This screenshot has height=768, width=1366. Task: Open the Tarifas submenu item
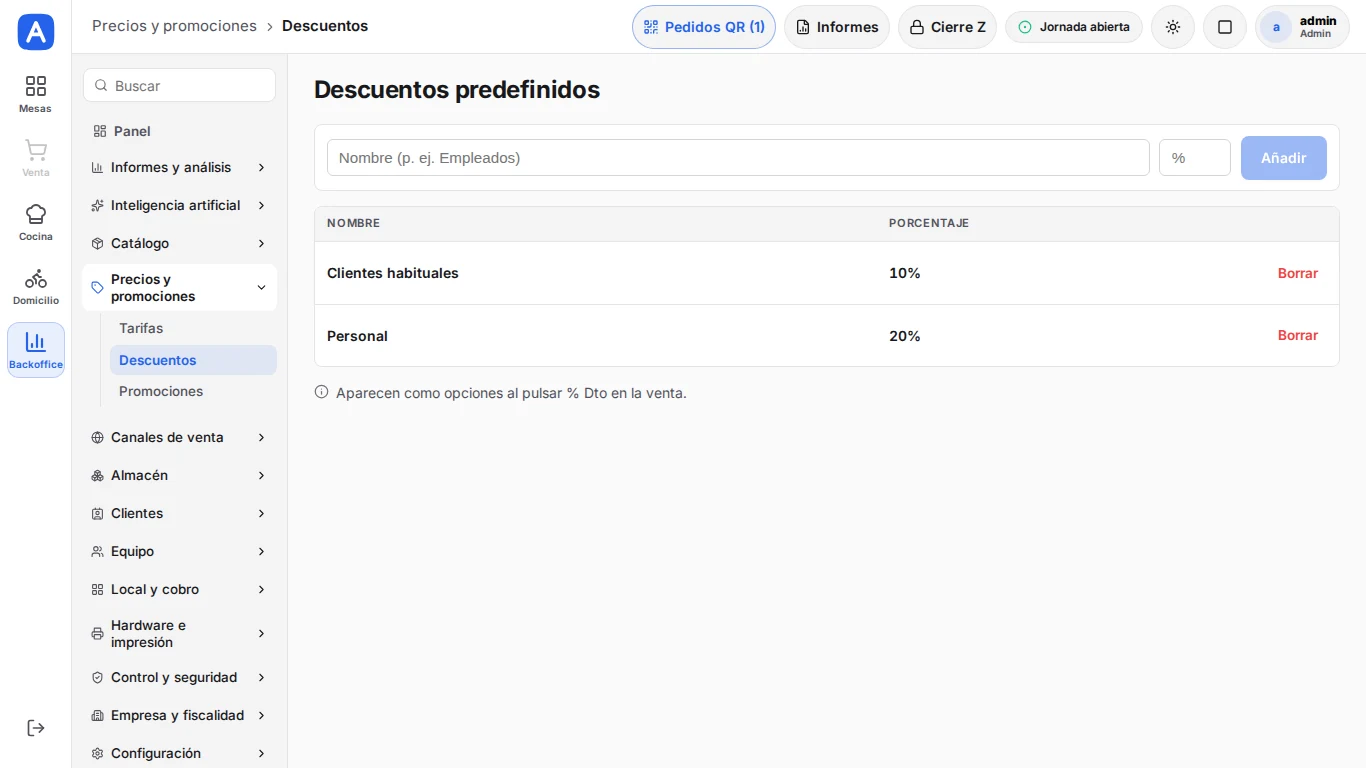click(x=193, y=328)
